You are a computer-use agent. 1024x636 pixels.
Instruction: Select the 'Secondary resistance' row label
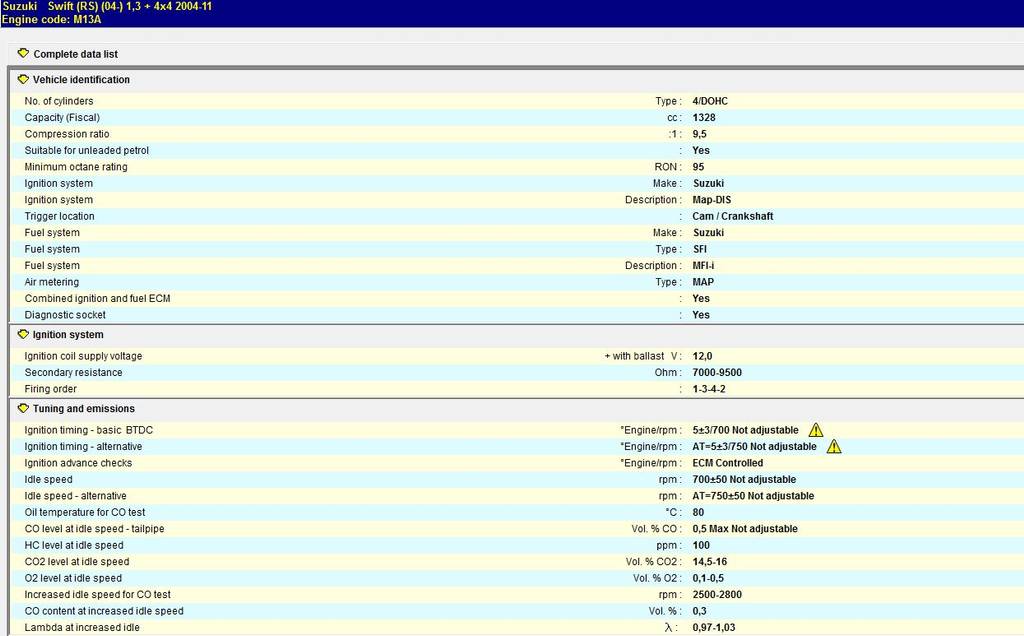click(73, 372)
